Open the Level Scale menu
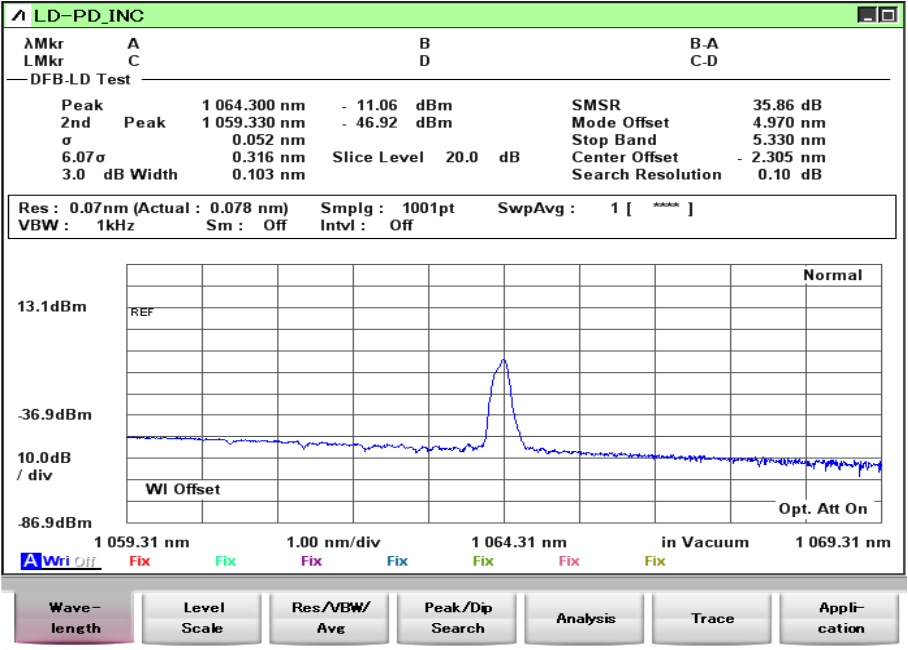The width and height of the screenshot is (908, 650). [x=203, y=618]
